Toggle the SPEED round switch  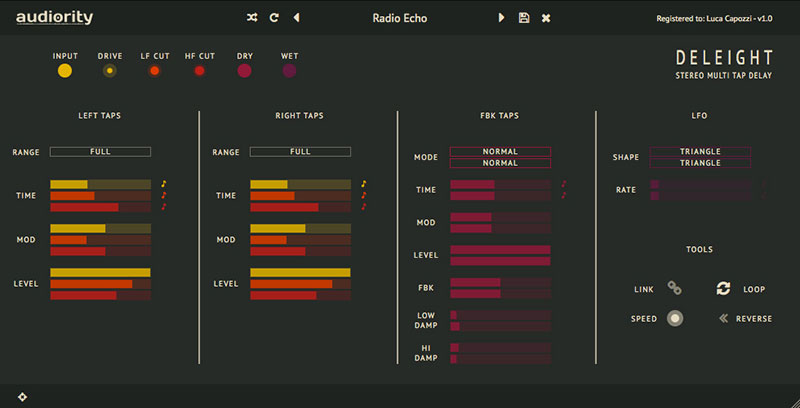[675, 318]
